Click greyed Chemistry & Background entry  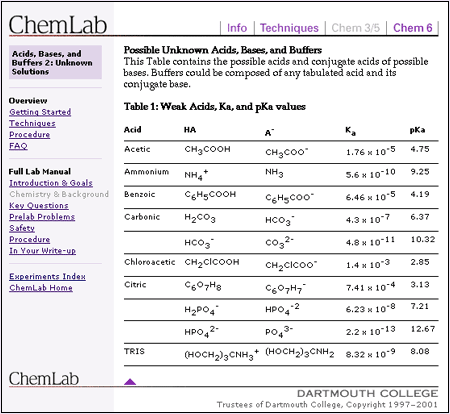click(59, 194)
